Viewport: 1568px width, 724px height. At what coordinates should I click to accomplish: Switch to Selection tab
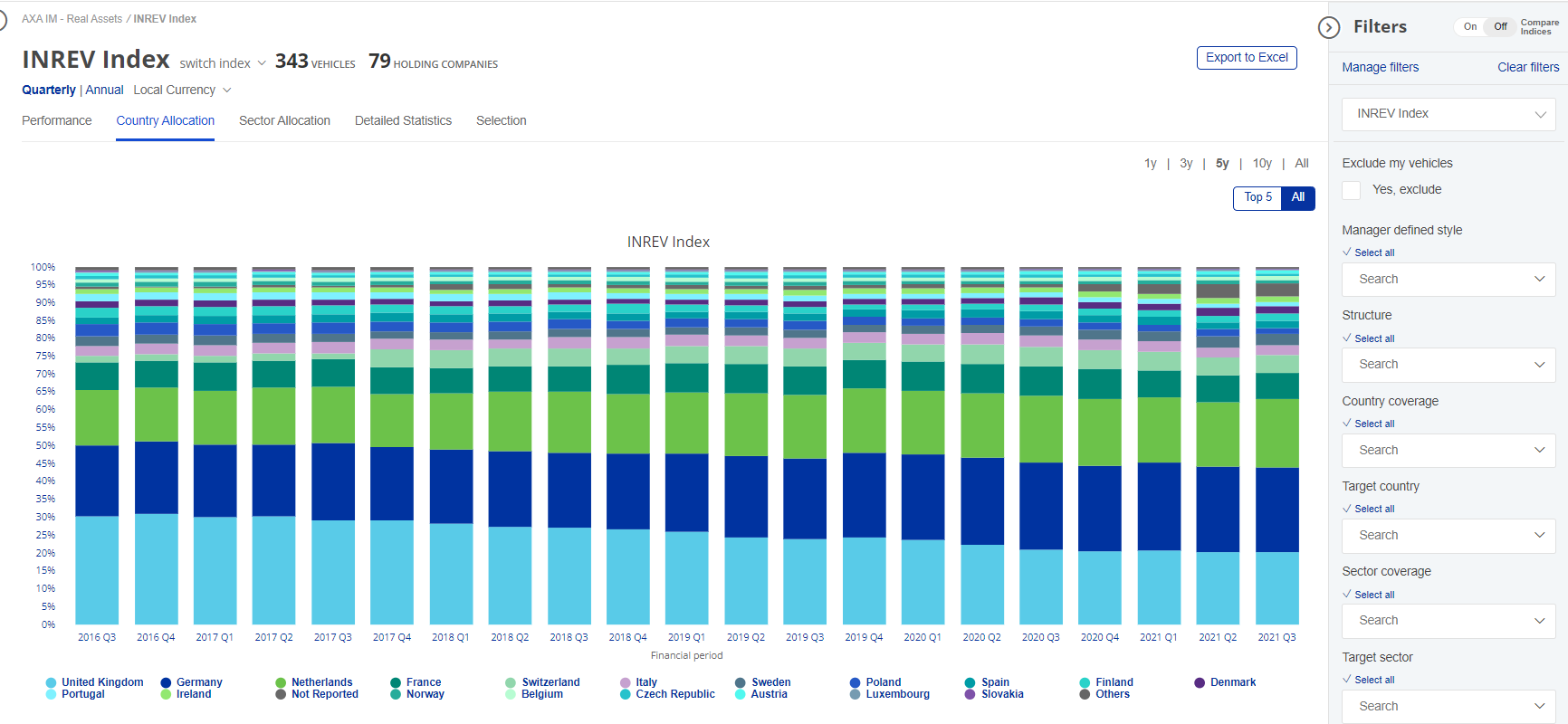502,121
